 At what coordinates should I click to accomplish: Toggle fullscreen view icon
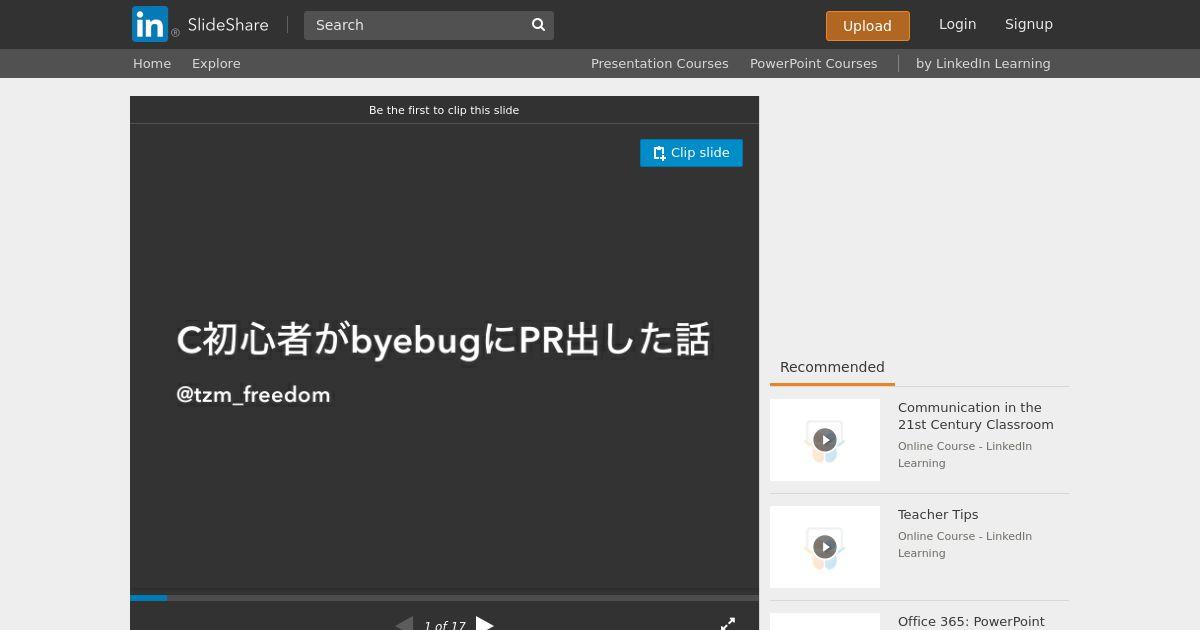(728, 624)
